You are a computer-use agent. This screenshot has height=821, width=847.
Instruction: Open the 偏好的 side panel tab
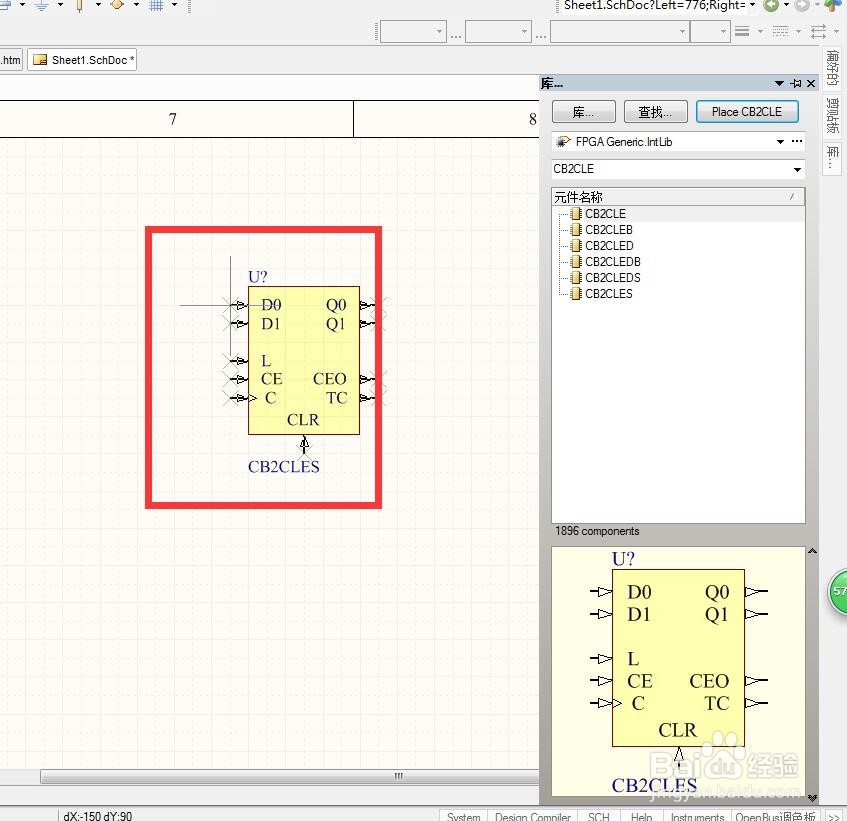pyautogui.click(x=832, y=68)
